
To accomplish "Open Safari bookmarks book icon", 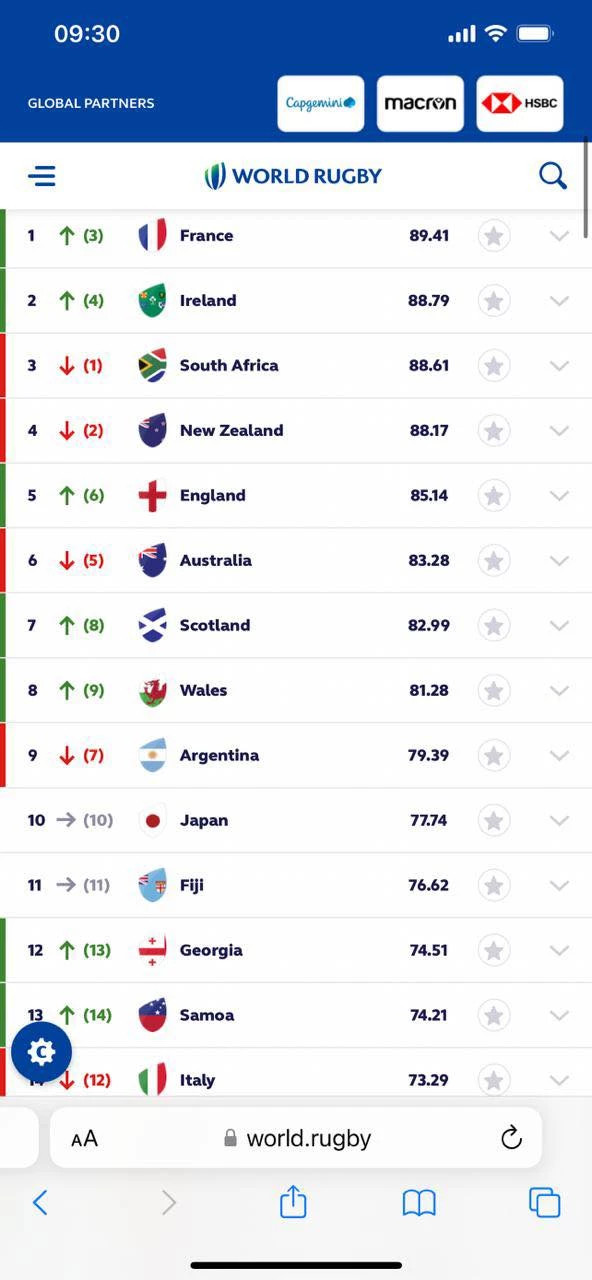I will pyautogui.click(x=419, y=1203).
